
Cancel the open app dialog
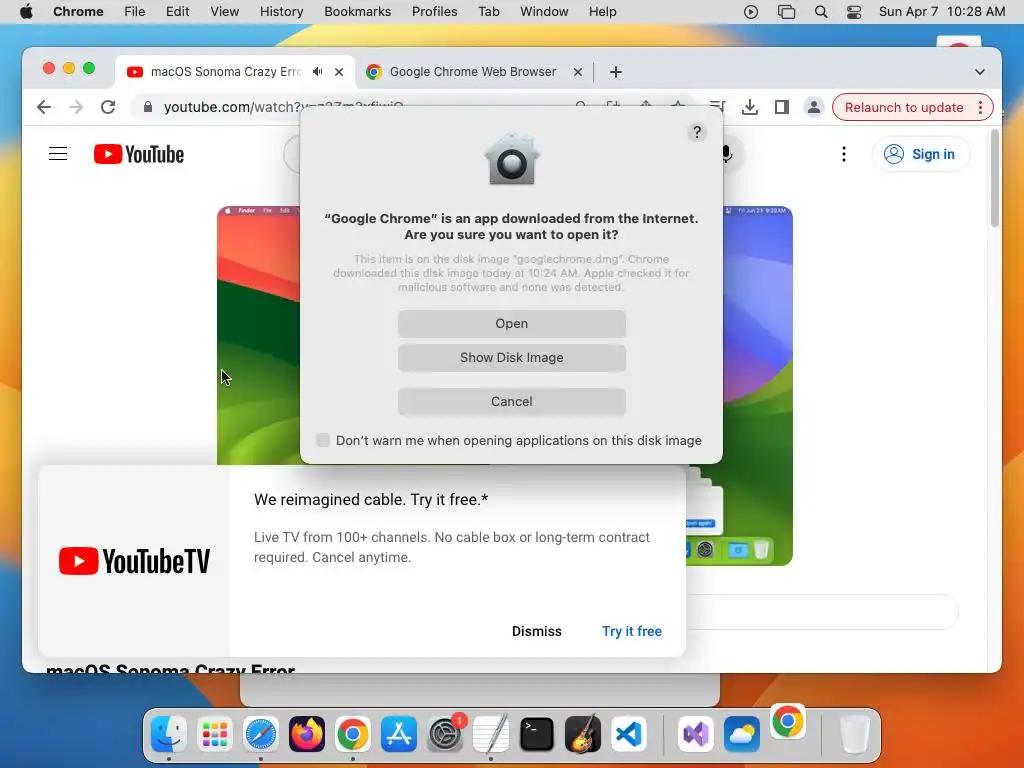511,401
